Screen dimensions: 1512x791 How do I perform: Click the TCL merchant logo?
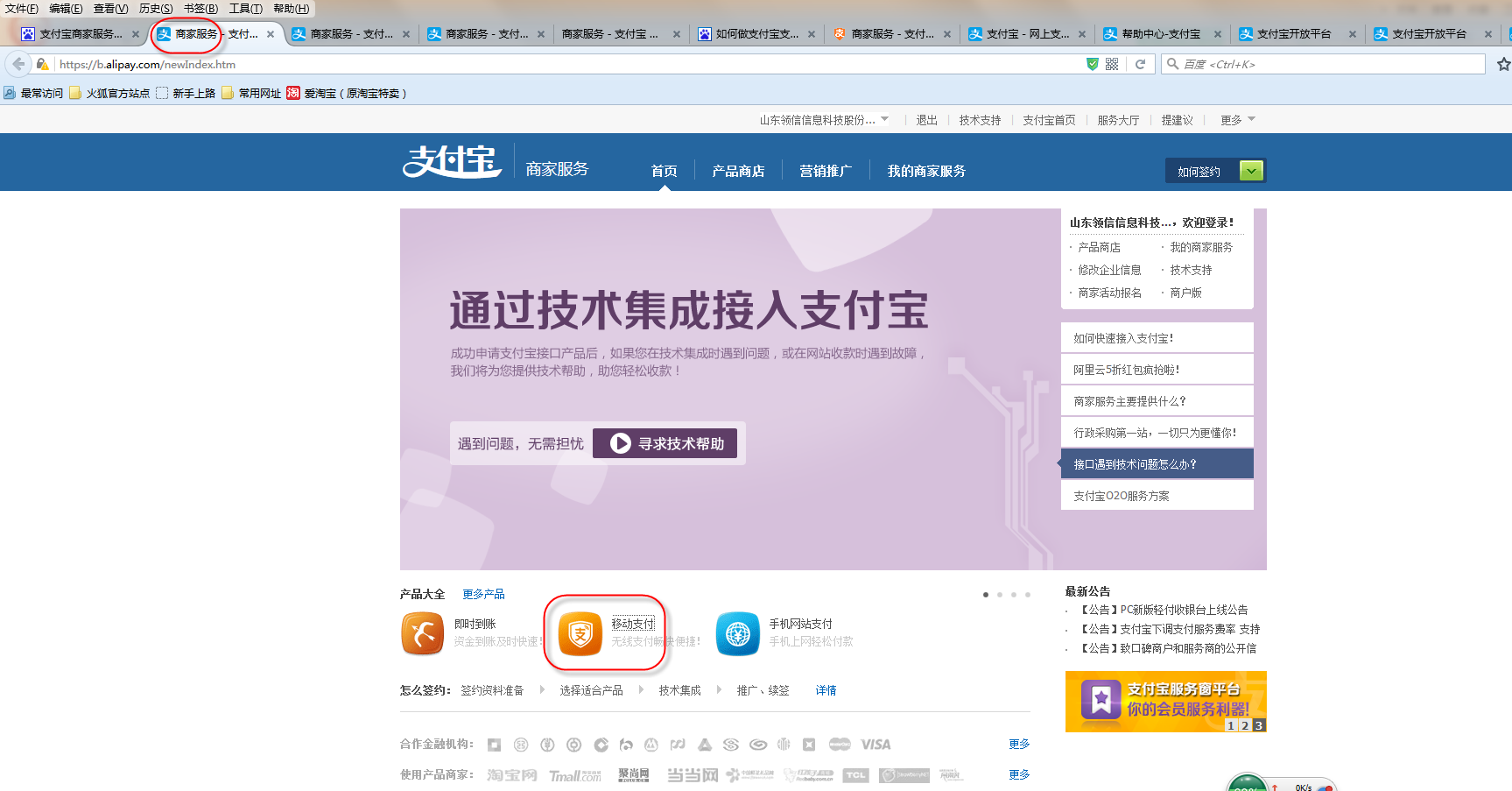click(x=855, y=775)
